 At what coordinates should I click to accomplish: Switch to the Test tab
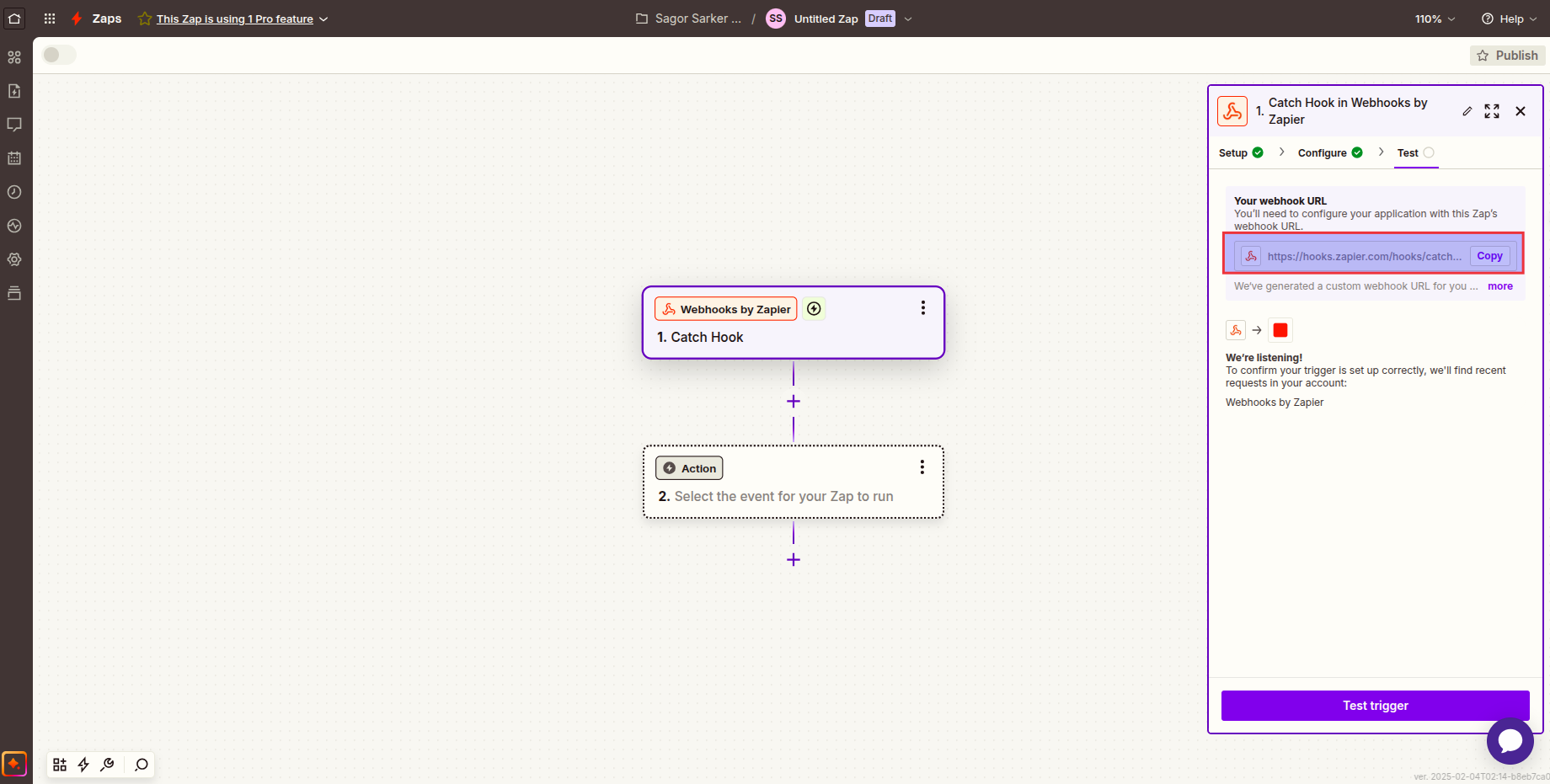click(x=1415, y=152)
